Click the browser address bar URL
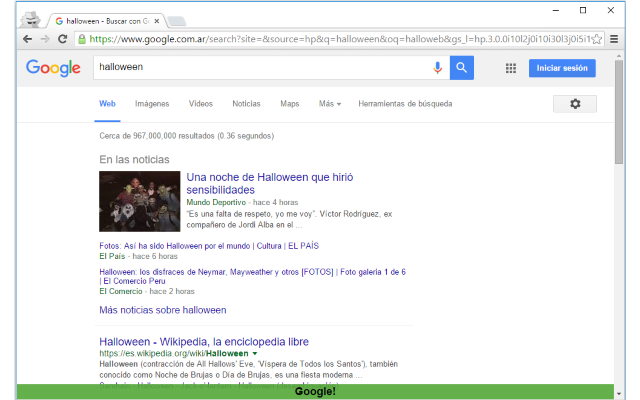 pyautogui.click(x=340, y=39)
